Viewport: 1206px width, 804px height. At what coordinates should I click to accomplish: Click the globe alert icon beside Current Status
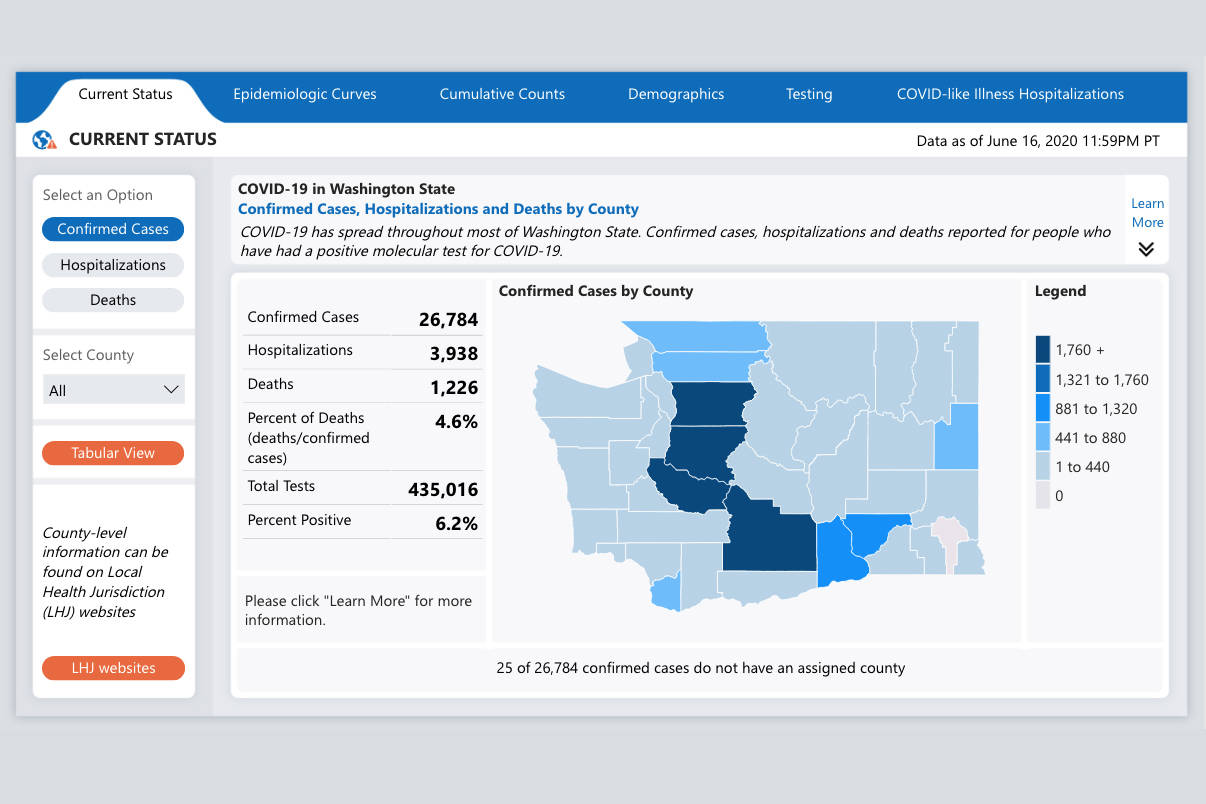44,140
